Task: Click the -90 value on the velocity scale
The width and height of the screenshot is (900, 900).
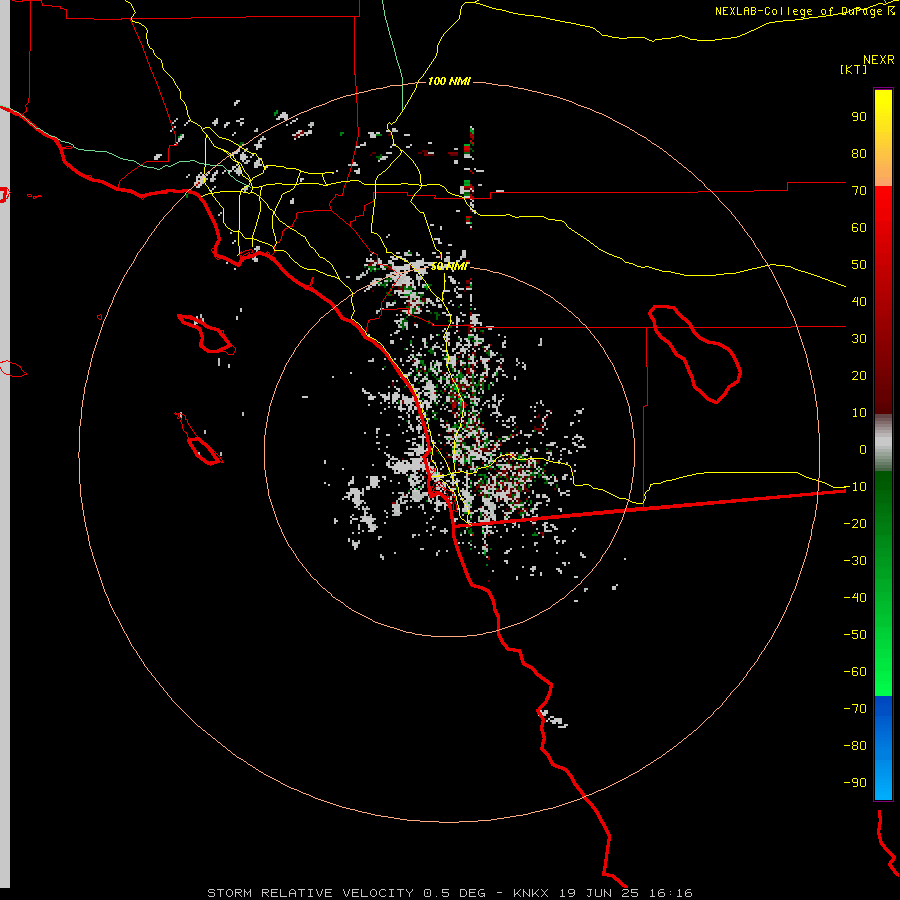Action: [855, 782]
